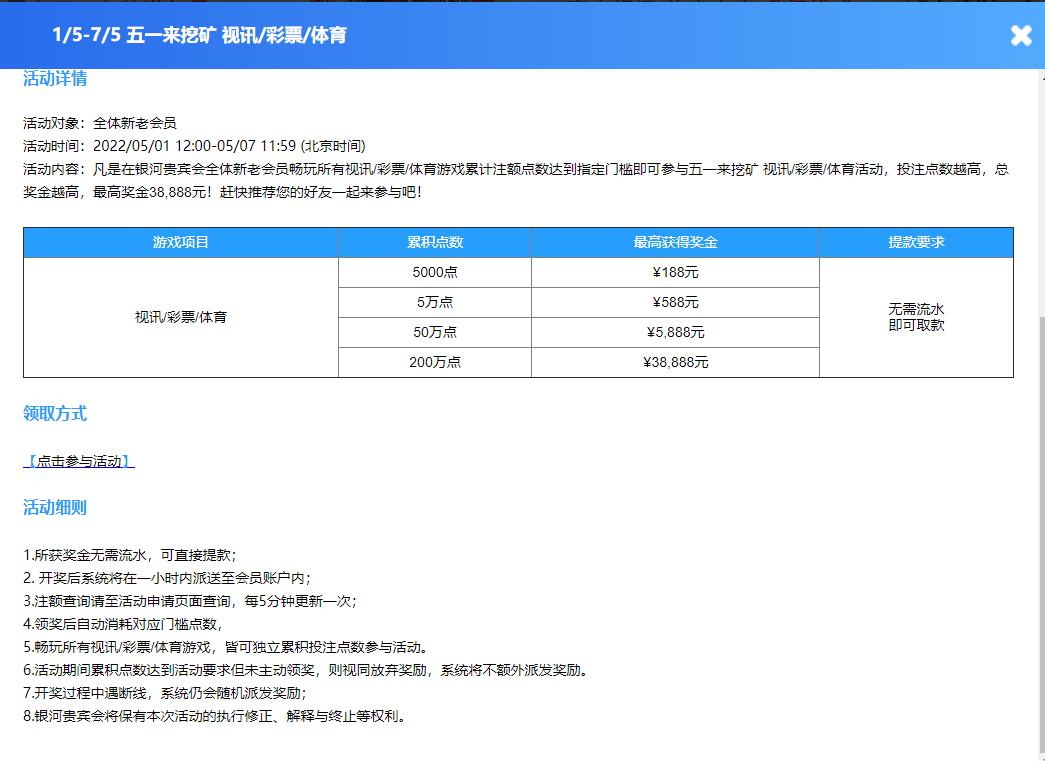
Task: Click the 【点击参与活动】 link
Action: coord(79,461)
